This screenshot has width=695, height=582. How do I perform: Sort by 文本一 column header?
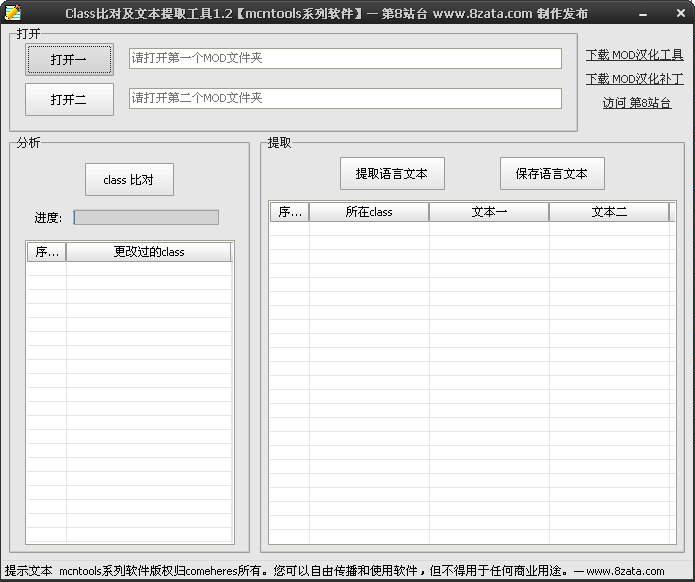(x=489, y=212)
